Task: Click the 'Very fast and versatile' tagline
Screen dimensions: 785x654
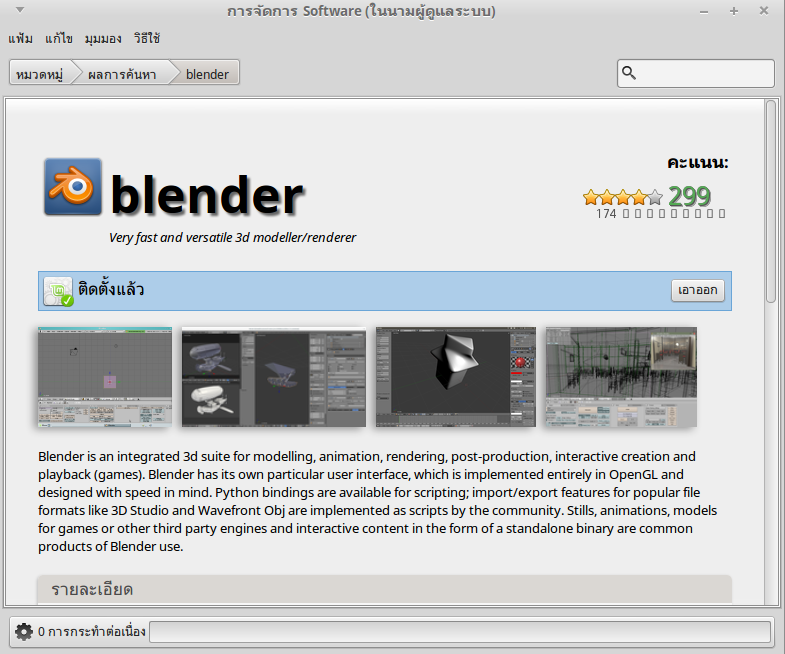Action: click(232, 237)
